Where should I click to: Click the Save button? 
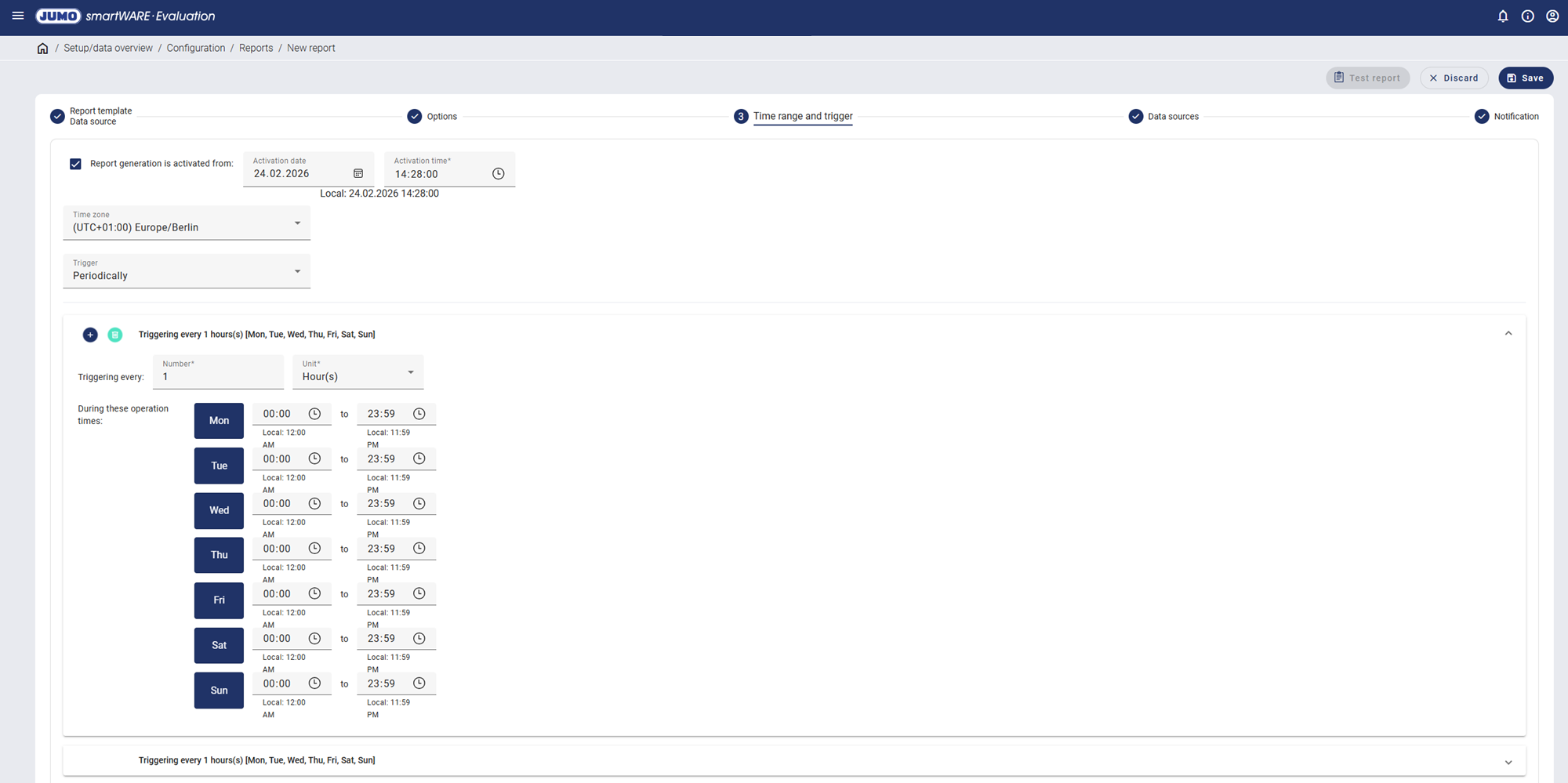tap(1525, 78)
